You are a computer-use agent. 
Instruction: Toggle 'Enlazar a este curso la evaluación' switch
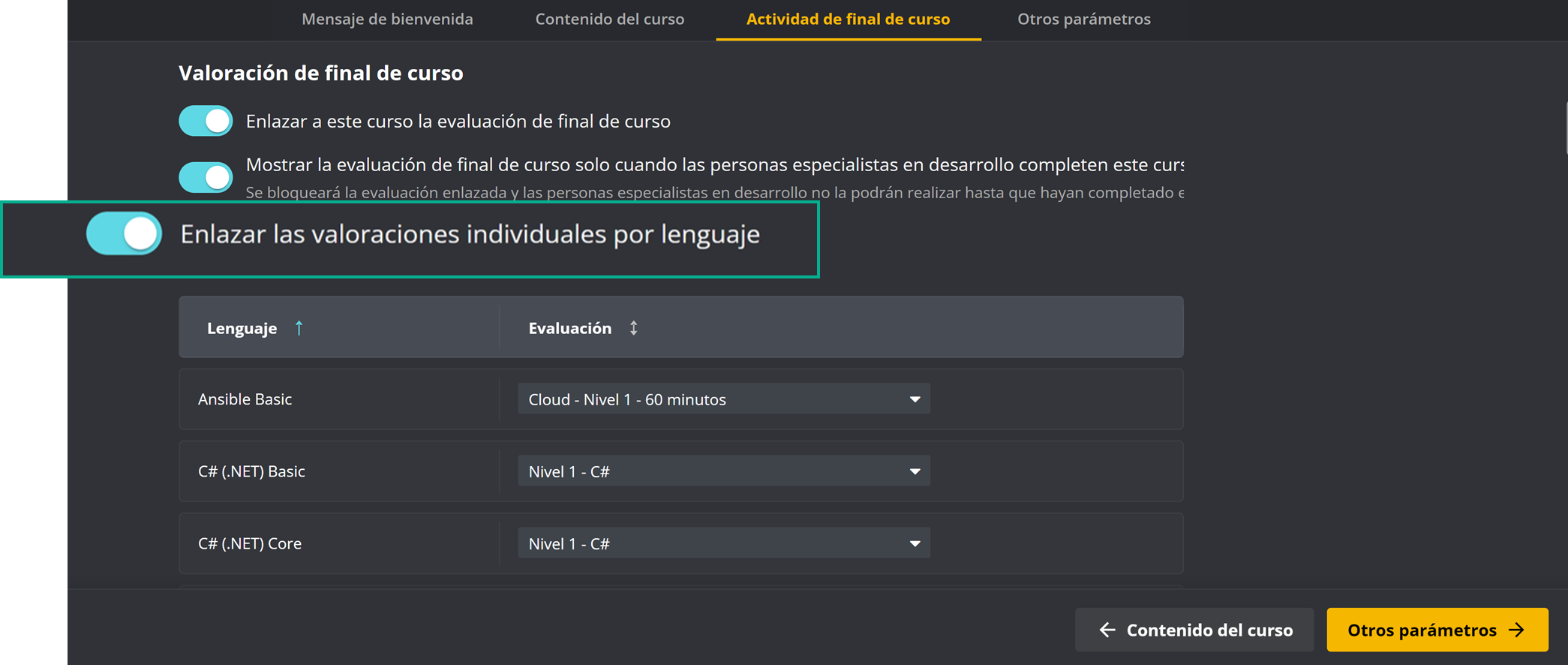tap(206, 121)
